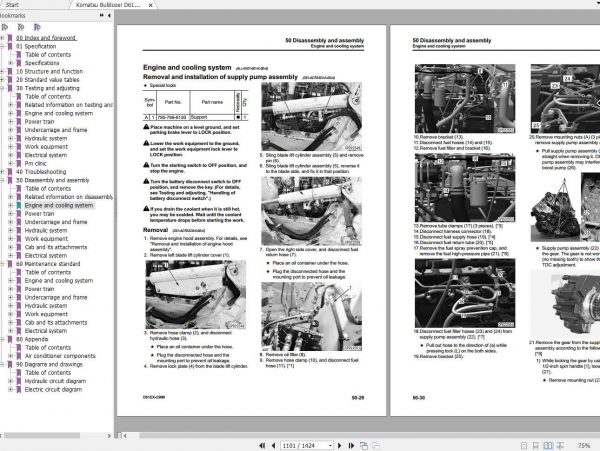Open 20 Standard value tables bookmark

pos(47,80)
